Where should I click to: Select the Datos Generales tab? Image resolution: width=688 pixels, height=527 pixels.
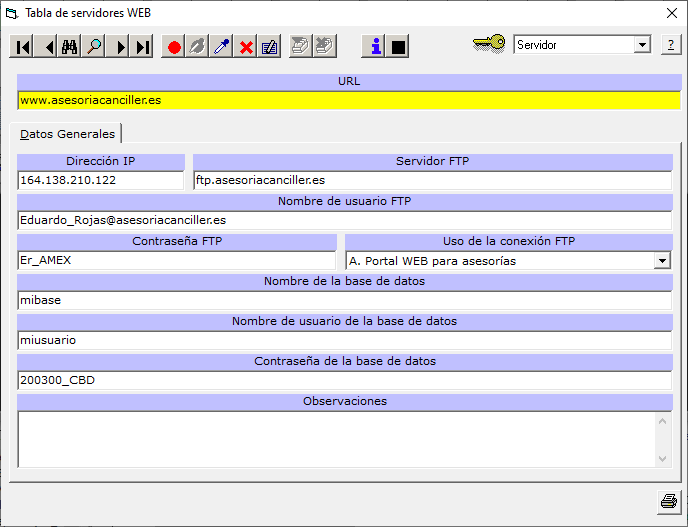pos(68,134)
